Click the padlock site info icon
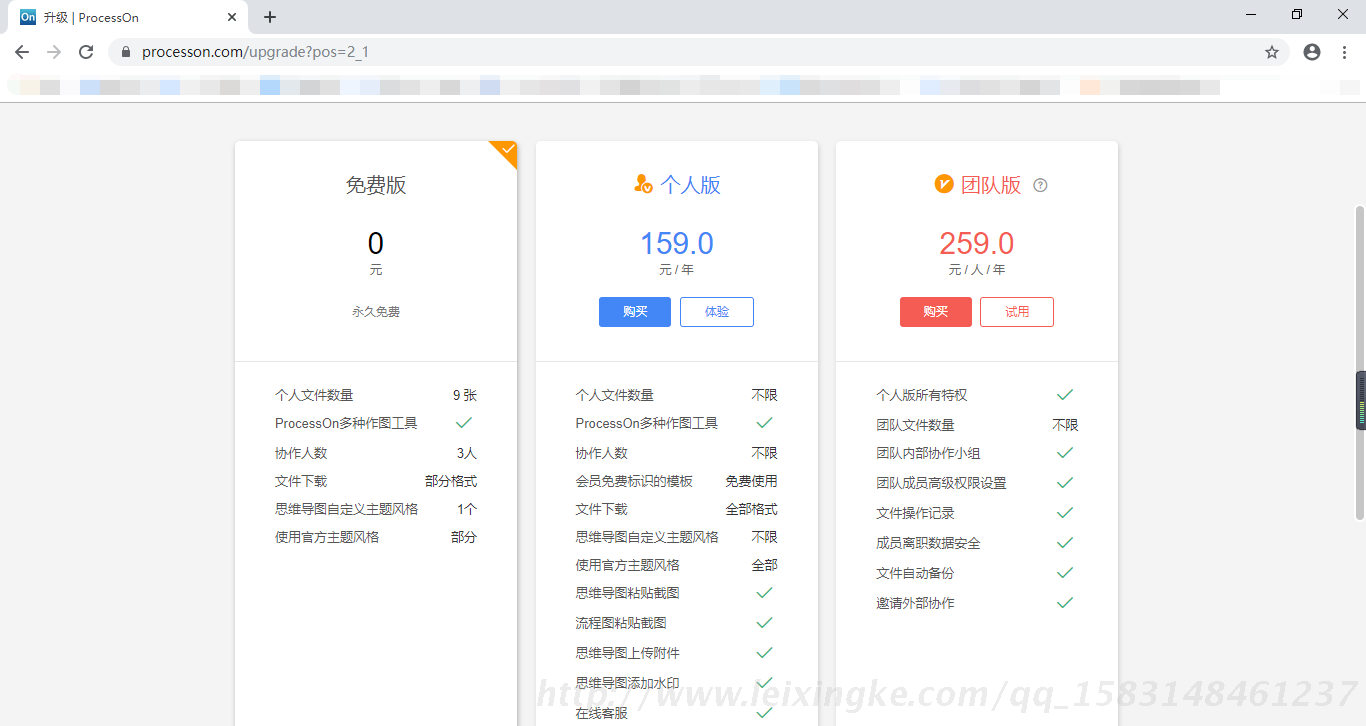The height and width of the screenshot is (726, 1366). coord(126,52)
